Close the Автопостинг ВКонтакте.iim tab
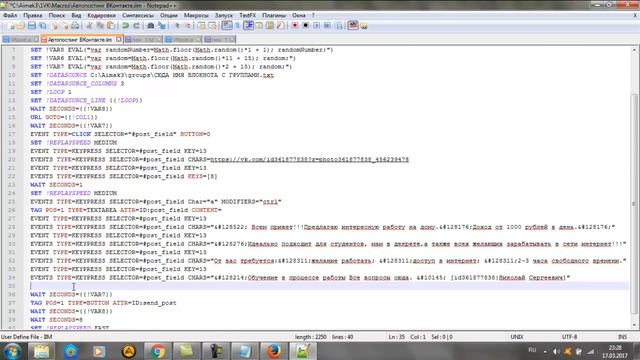640x360 pixels. coord(119,40)
